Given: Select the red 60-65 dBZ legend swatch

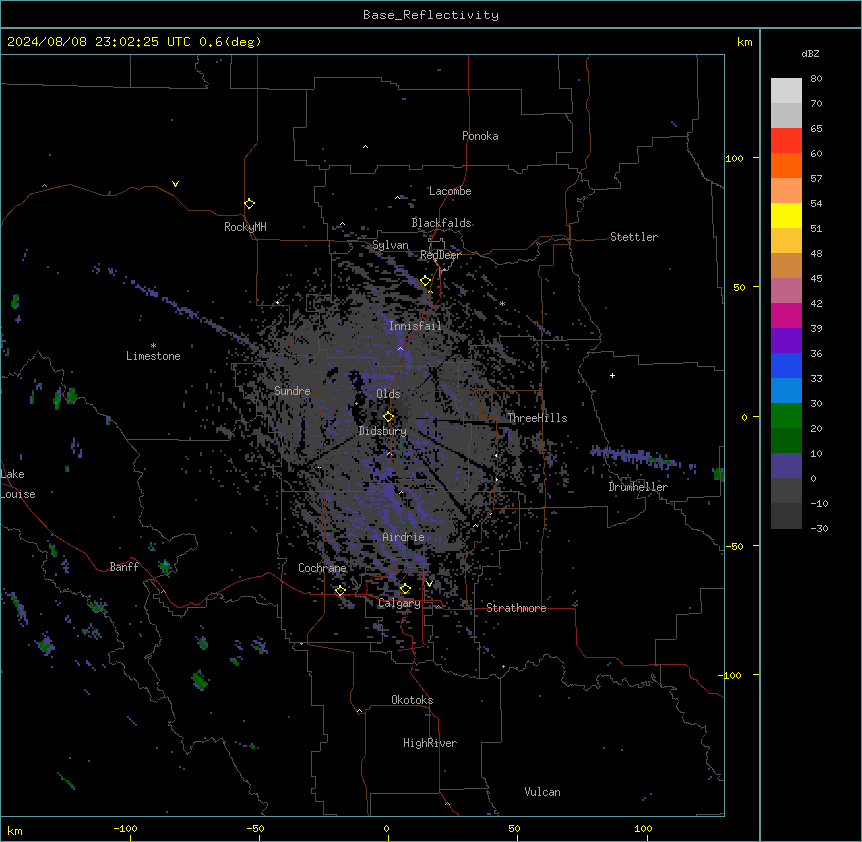Looking at the screenshot, I should pyautogui.click(x=786, y=140).
